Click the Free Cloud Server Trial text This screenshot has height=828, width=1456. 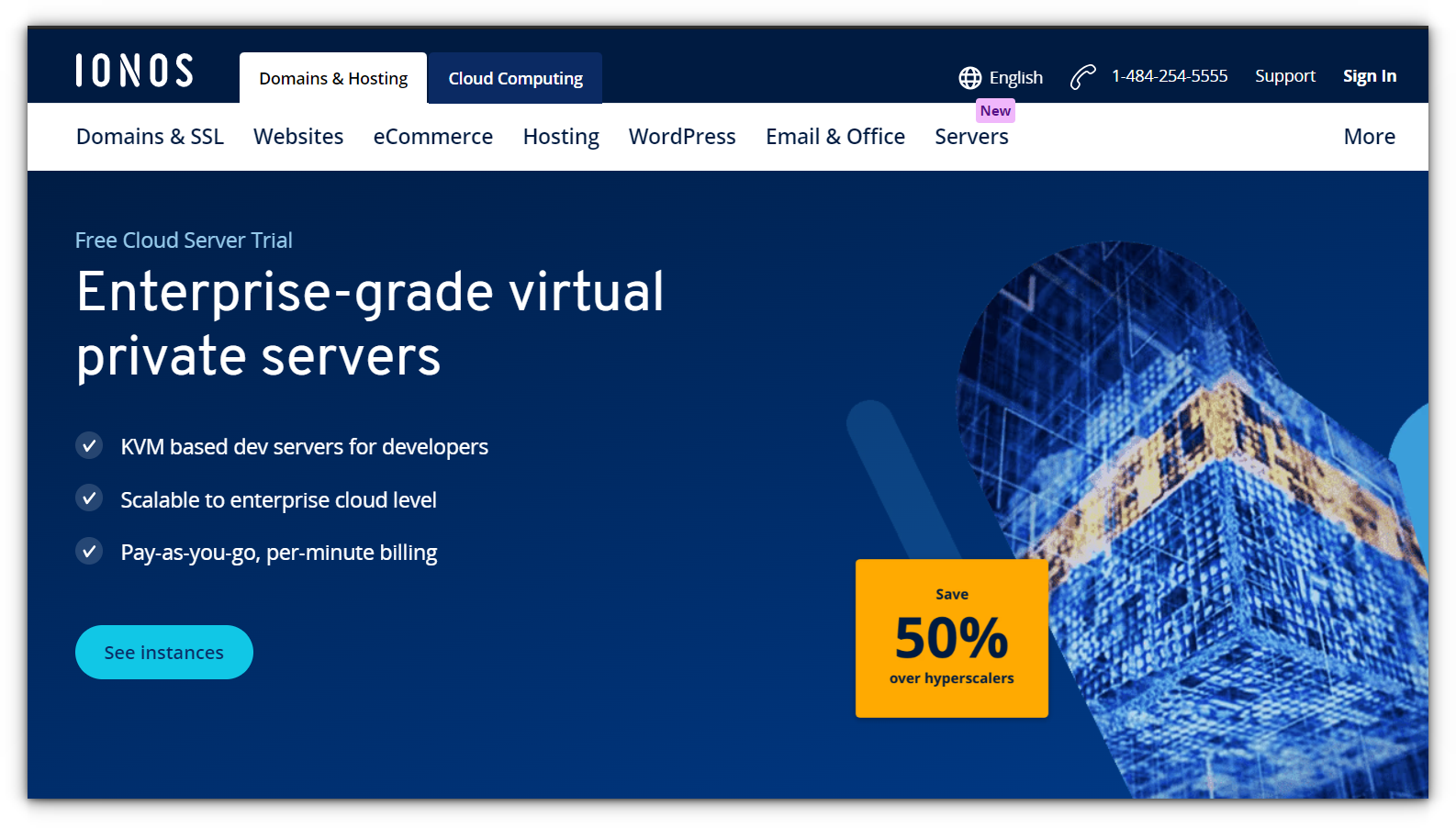tap(184, 241)
